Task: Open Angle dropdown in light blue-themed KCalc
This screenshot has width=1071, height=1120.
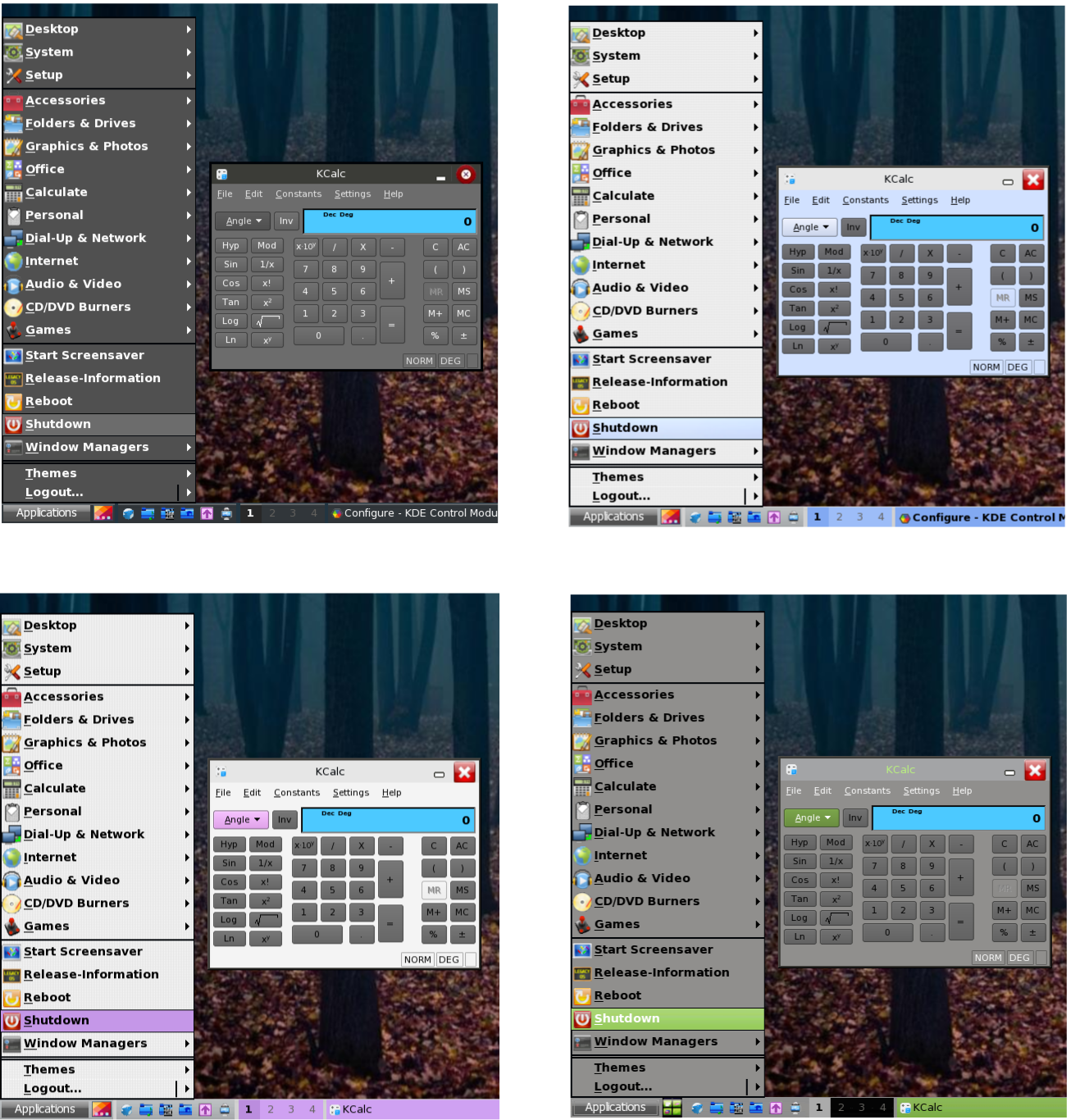Action: [811, 227]
